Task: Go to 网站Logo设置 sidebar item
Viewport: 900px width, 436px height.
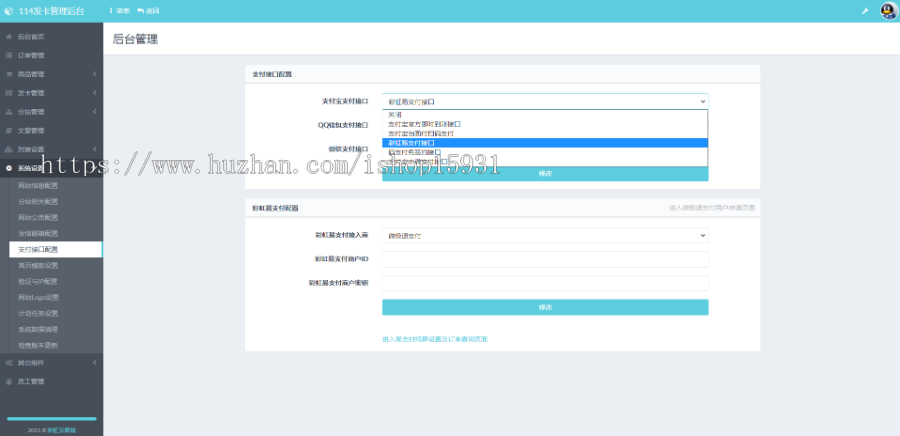Action: click(39, 297)
